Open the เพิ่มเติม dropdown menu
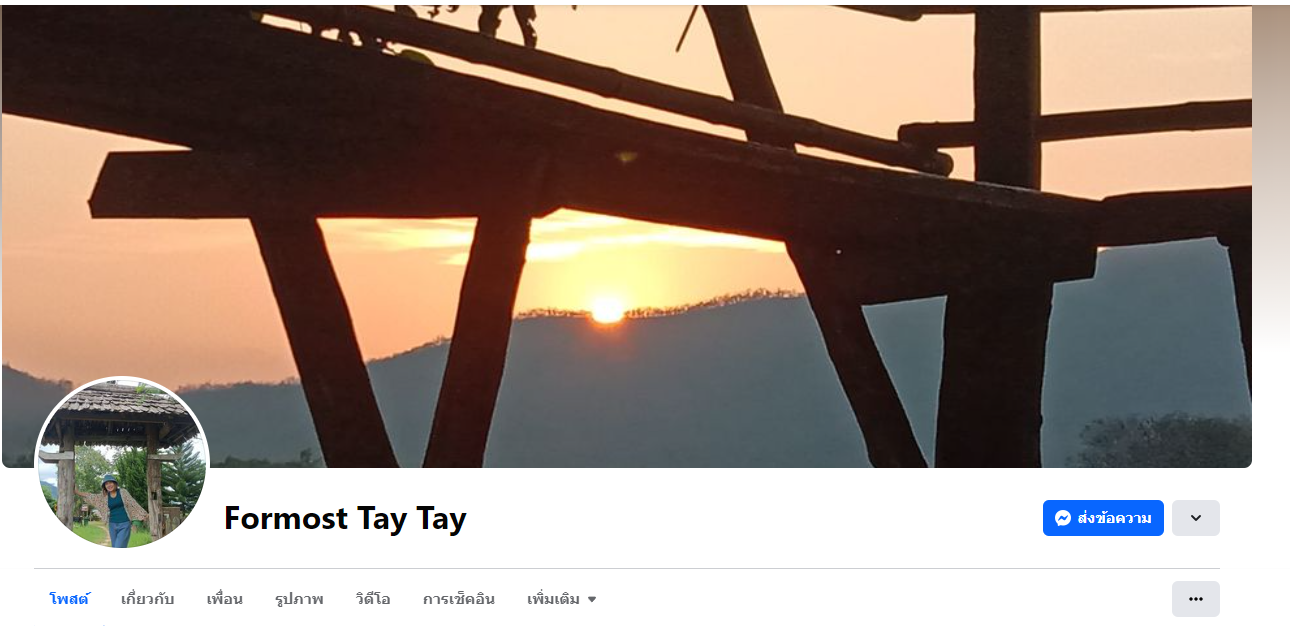 point(562,599)
